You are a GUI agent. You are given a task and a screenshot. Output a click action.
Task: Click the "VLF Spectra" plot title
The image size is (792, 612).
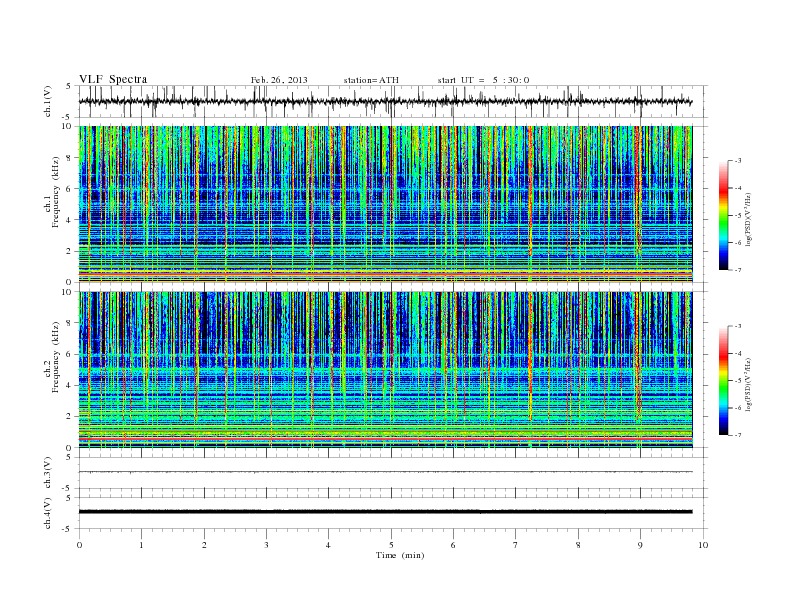(x=113, y=79)
